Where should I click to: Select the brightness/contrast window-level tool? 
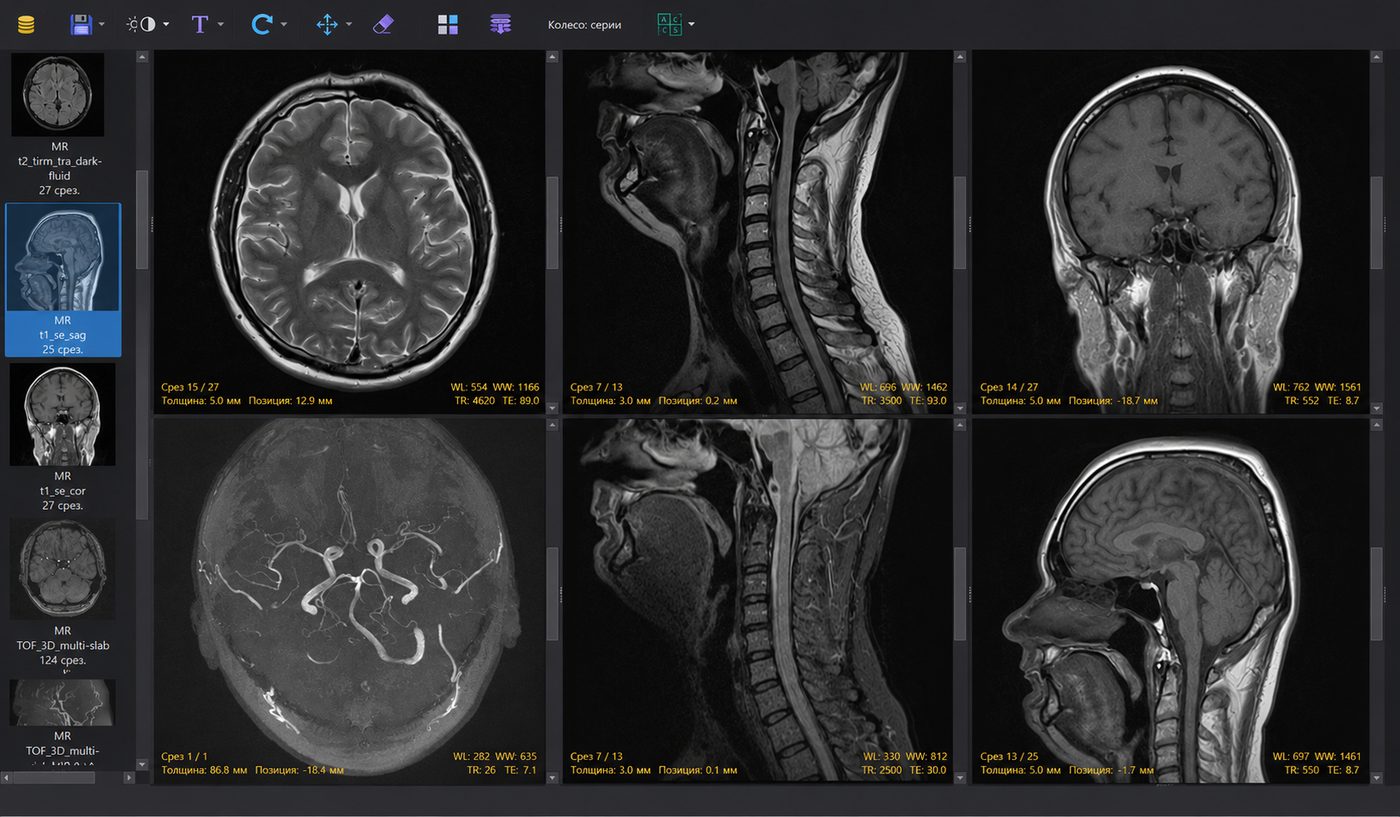point(141,25)
